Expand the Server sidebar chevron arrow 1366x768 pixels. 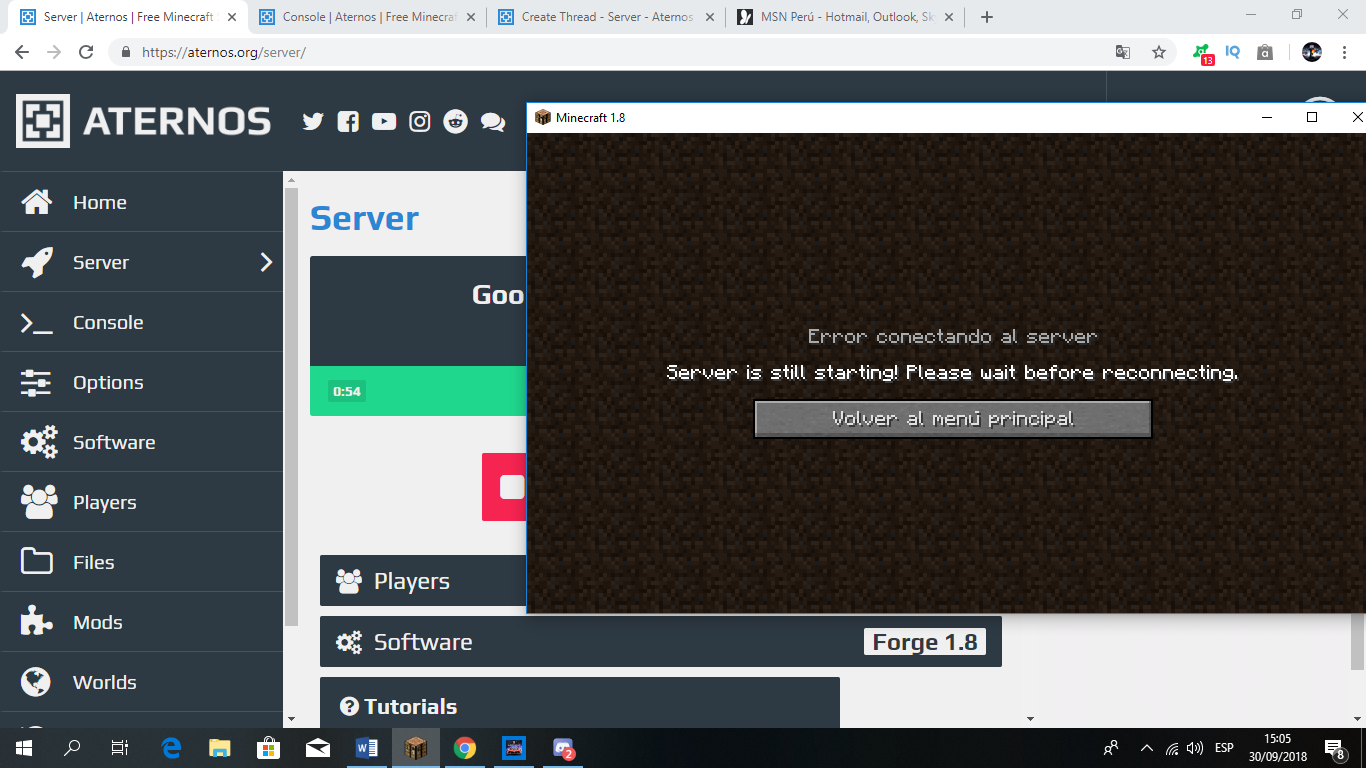(266, 262)
